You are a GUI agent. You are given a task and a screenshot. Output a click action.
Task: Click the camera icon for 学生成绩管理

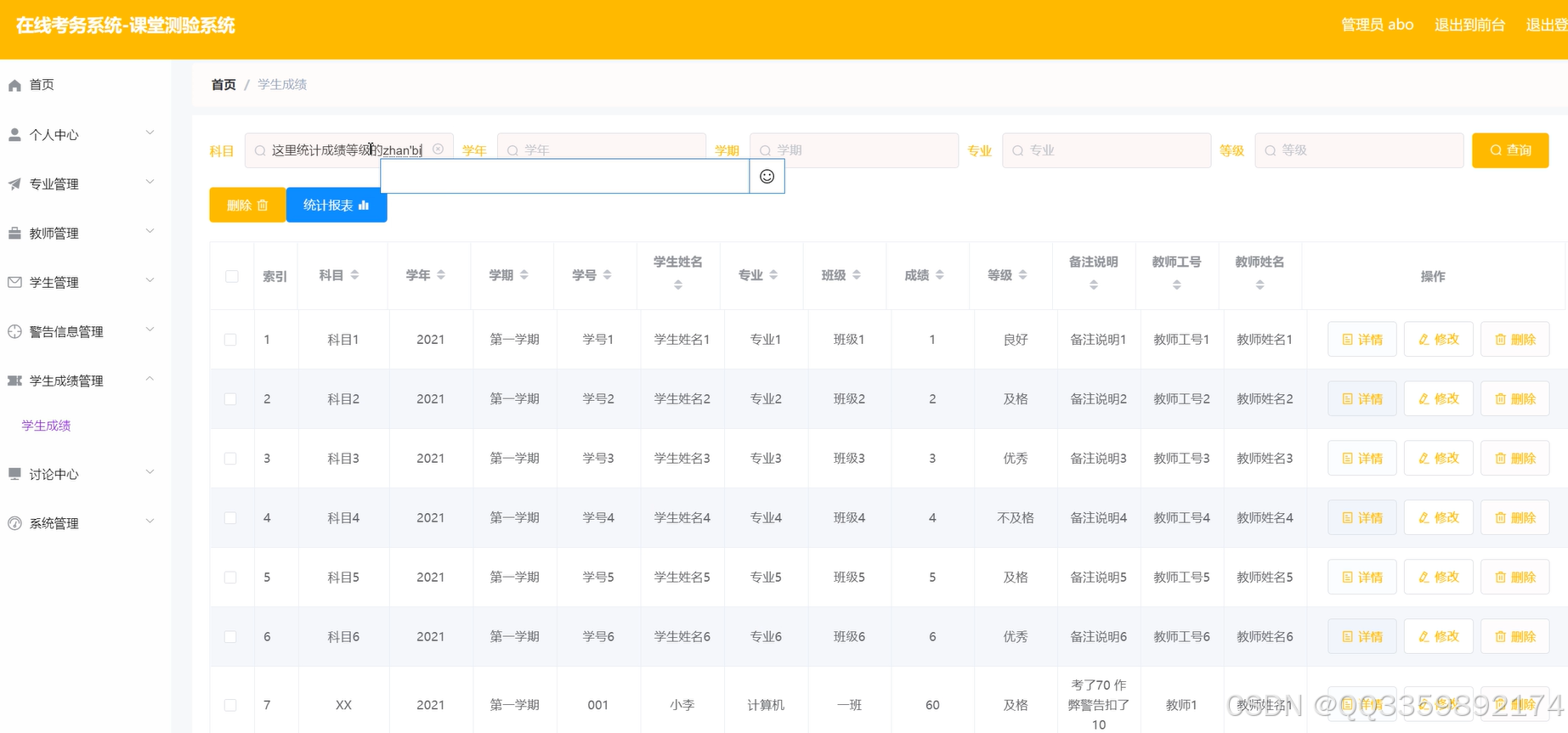click(x=14, y=381)
